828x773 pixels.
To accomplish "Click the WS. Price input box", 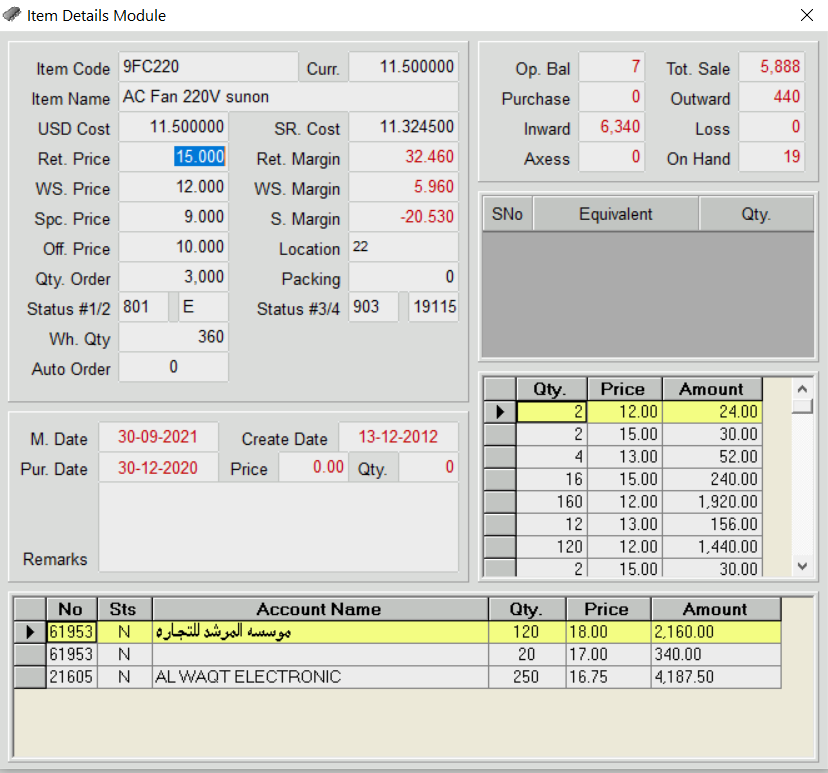I will click(174, 188).
